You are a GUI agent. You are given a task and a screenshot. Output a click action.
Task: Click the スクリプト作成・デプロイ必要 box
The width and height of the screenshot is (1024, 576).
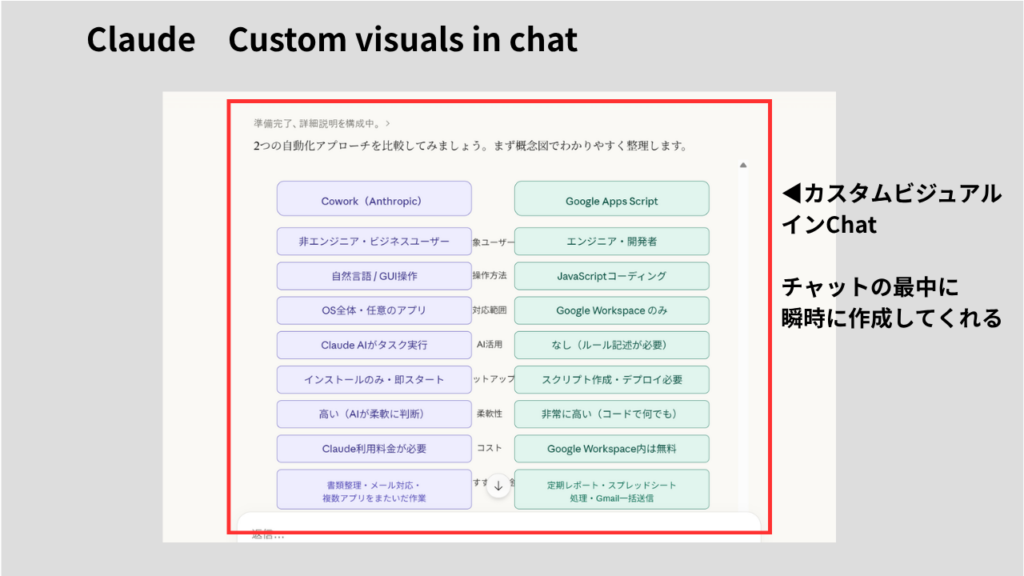point(611,380)
